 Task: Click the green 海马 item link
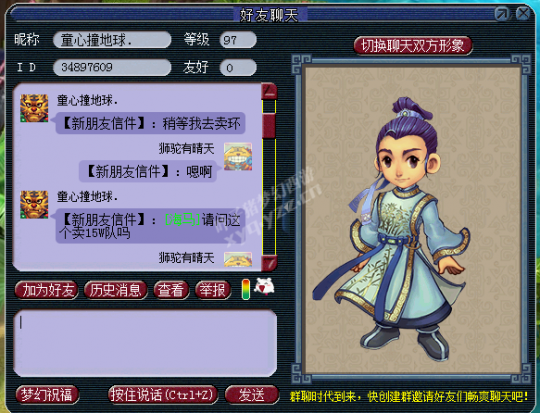point(183,219)
